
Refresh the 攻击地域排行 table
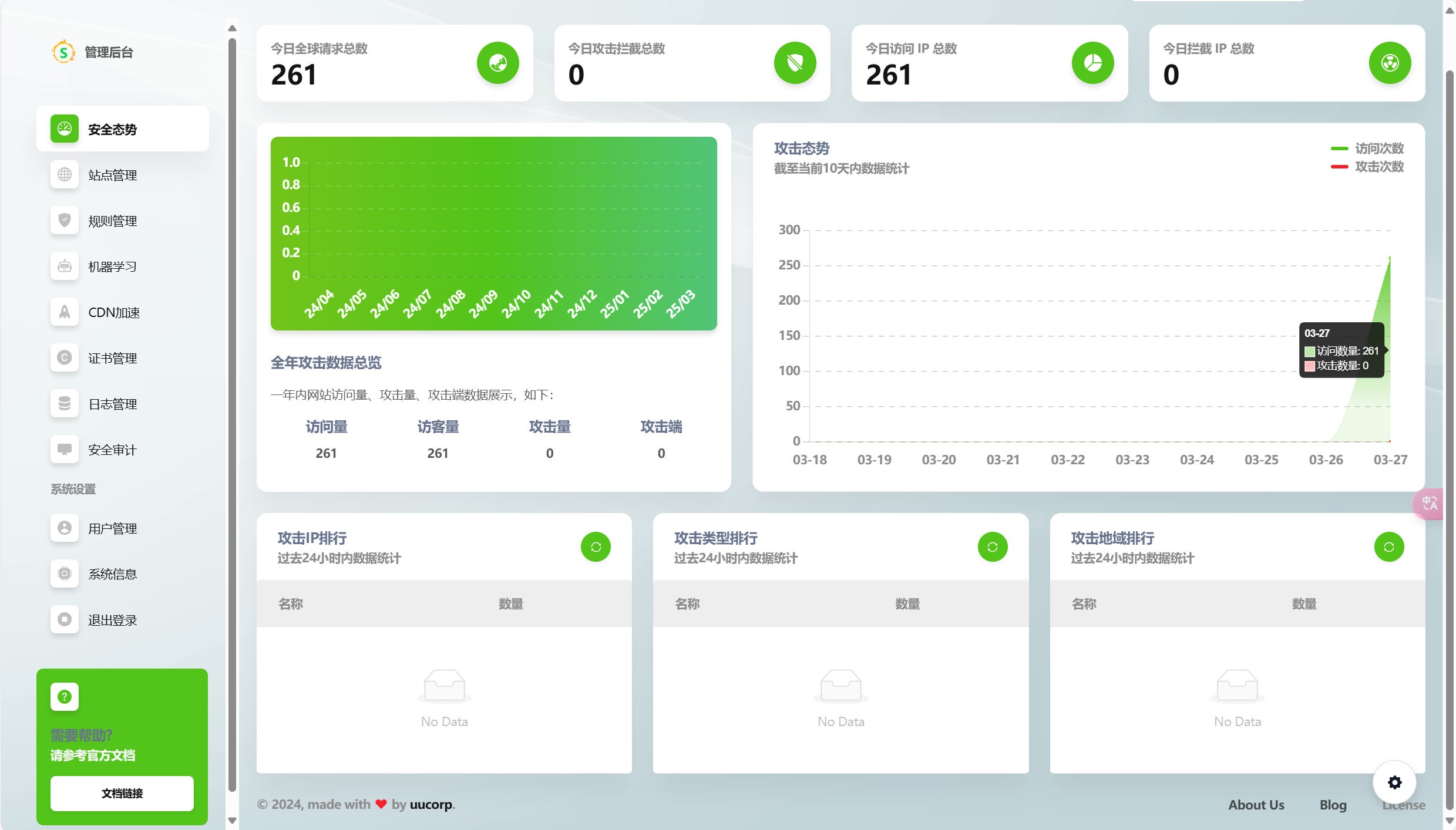pyautogui.click(x=1389, y=547)
